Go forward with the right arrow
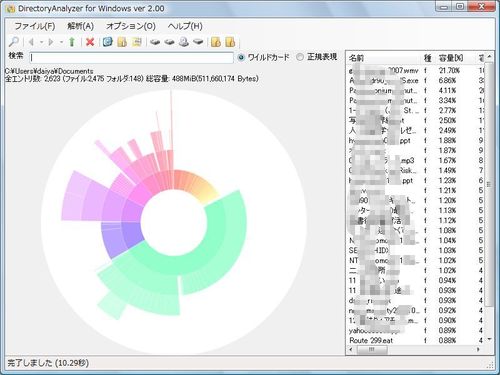Viewport: 500px width, 375px height. tap(51, 42)
